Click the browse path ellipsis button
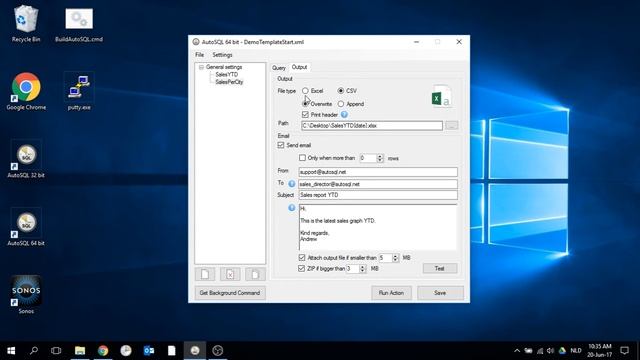 pyautogui.click(x=451, y=125)
